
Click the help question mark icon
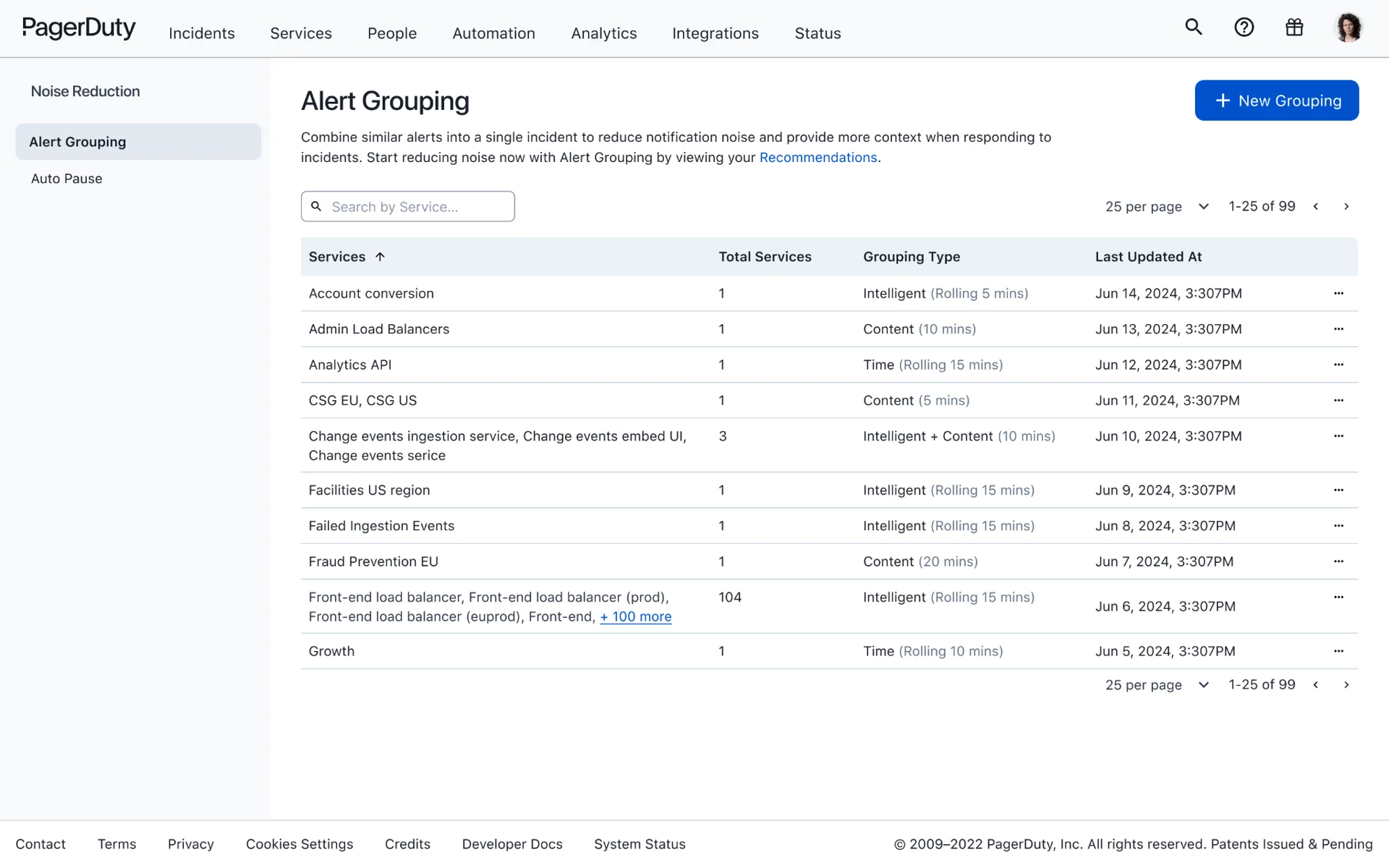1244,27
